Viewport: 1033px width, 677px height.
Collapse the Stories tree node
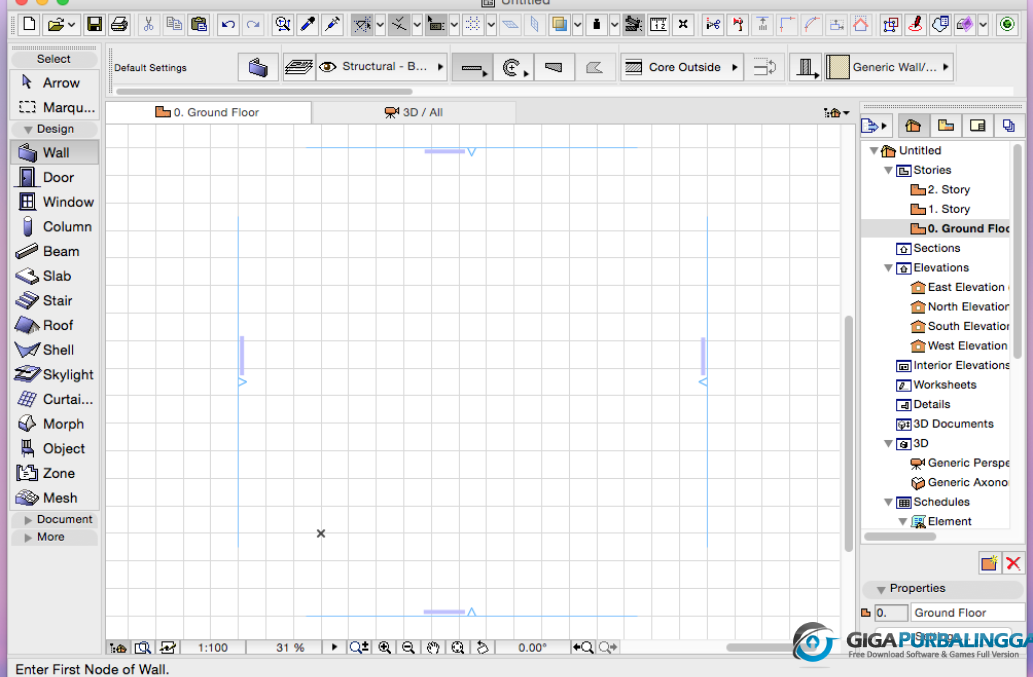(x=888, y=171)
